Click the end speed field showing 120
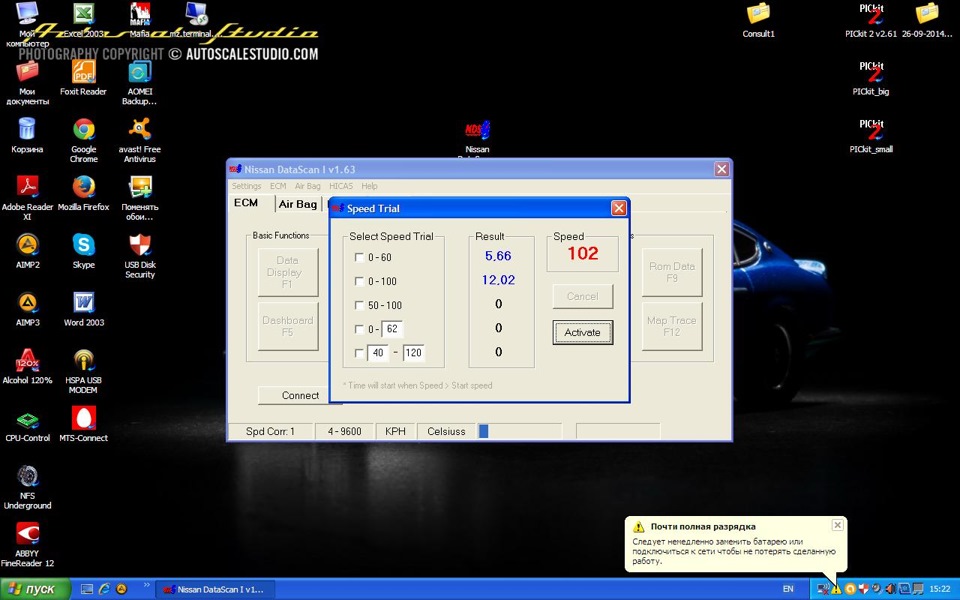The height and width of the screenshot is (600, 960). coord(414,353)
